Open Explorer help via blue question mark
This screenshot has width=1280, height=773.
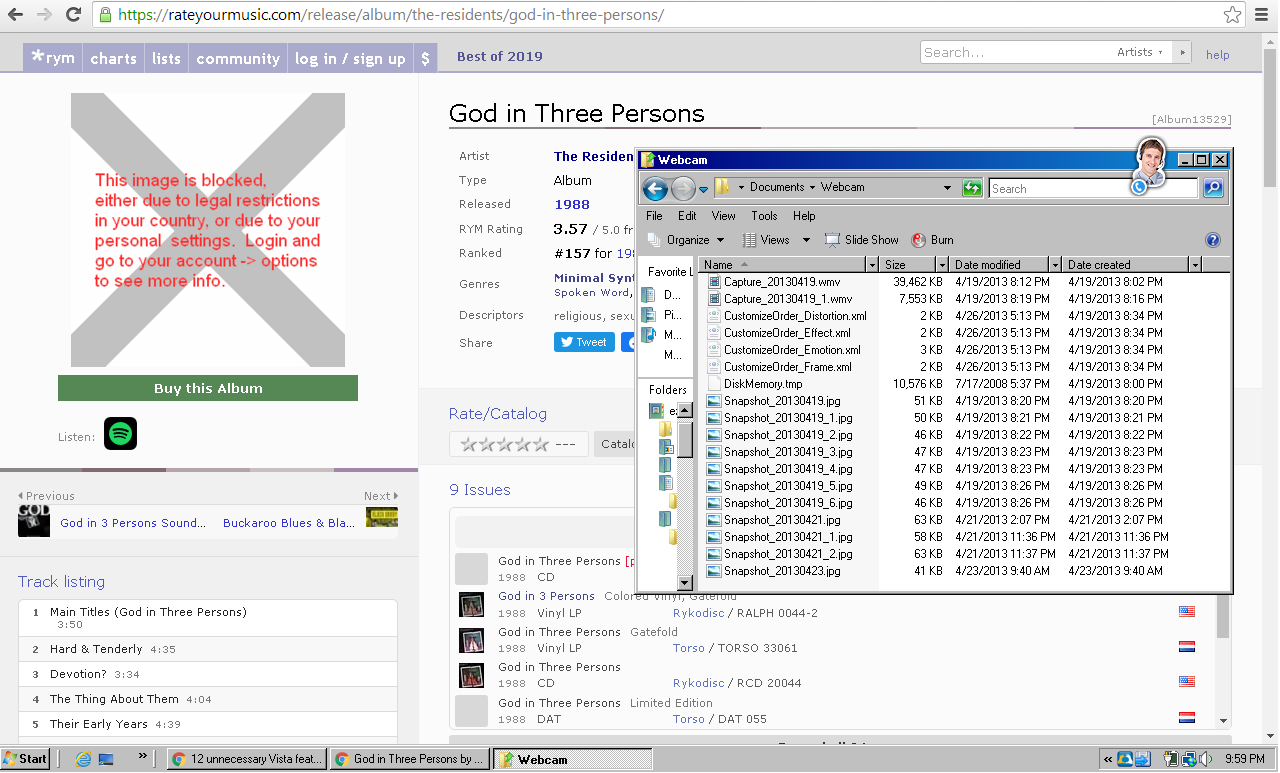(x=1213, y=240)
